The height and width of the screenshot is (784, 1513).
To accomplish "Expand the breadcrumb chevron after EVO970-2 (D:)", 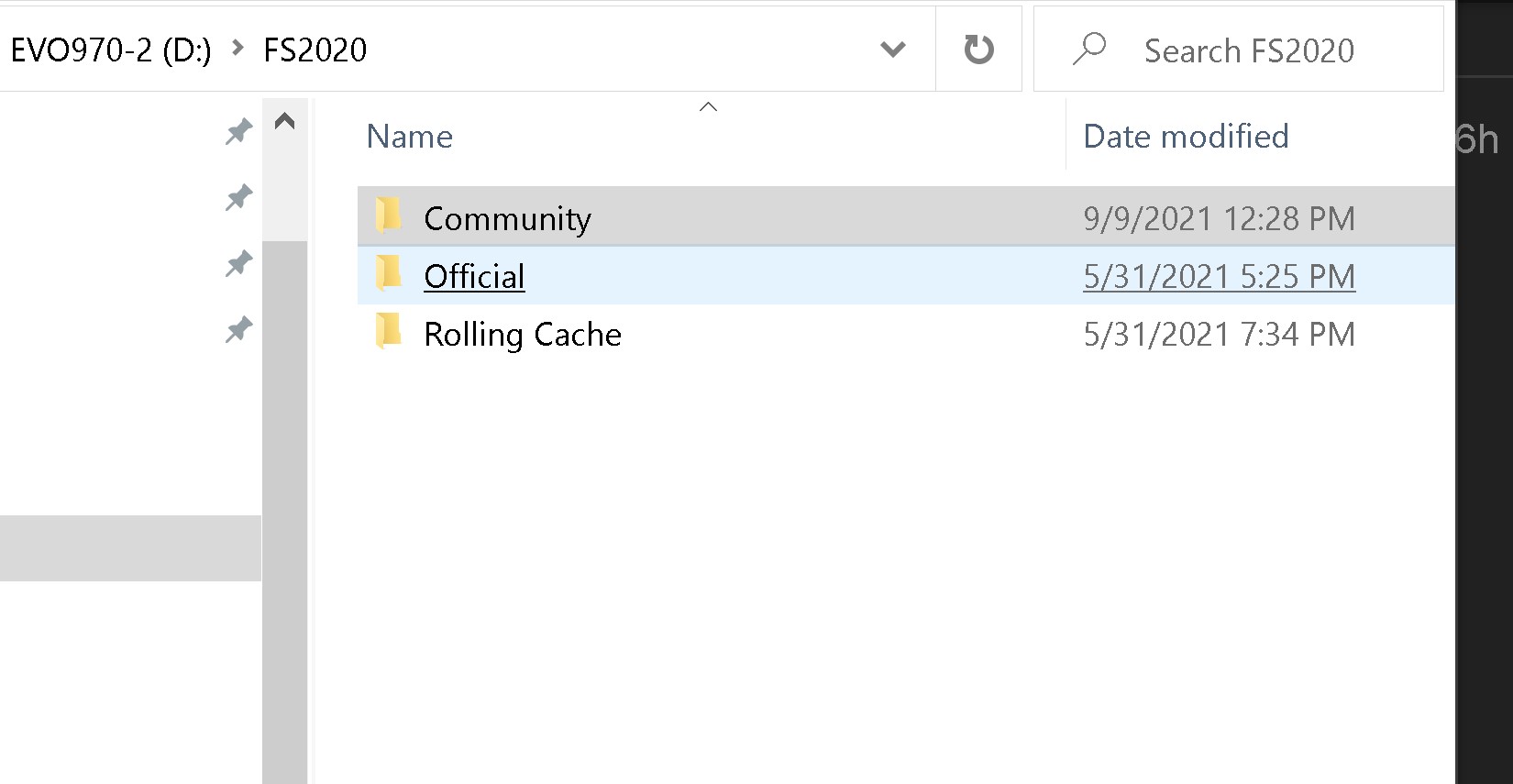I will point(237,49).
